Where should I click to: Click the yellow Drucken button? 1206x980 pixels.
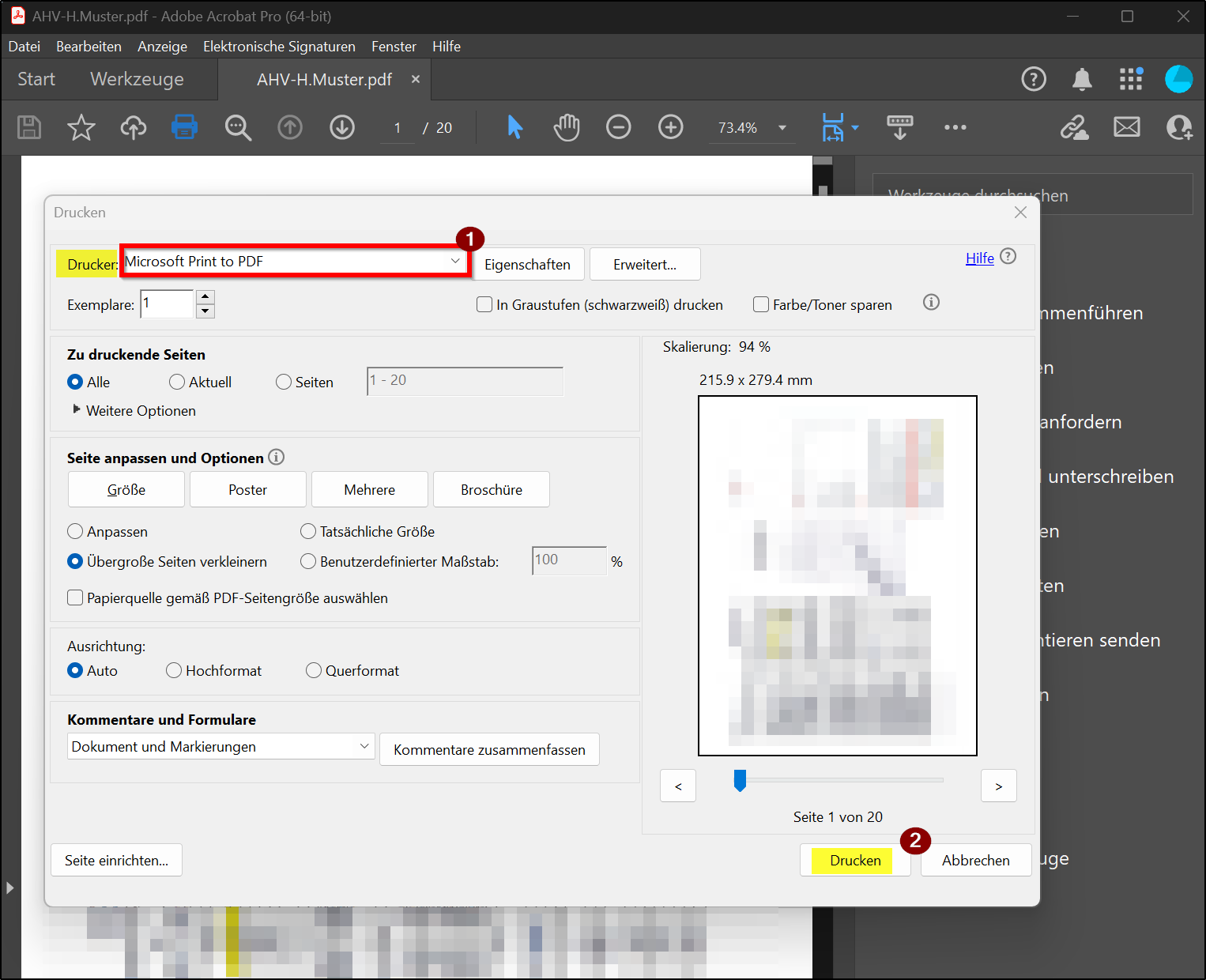[854, 861]
